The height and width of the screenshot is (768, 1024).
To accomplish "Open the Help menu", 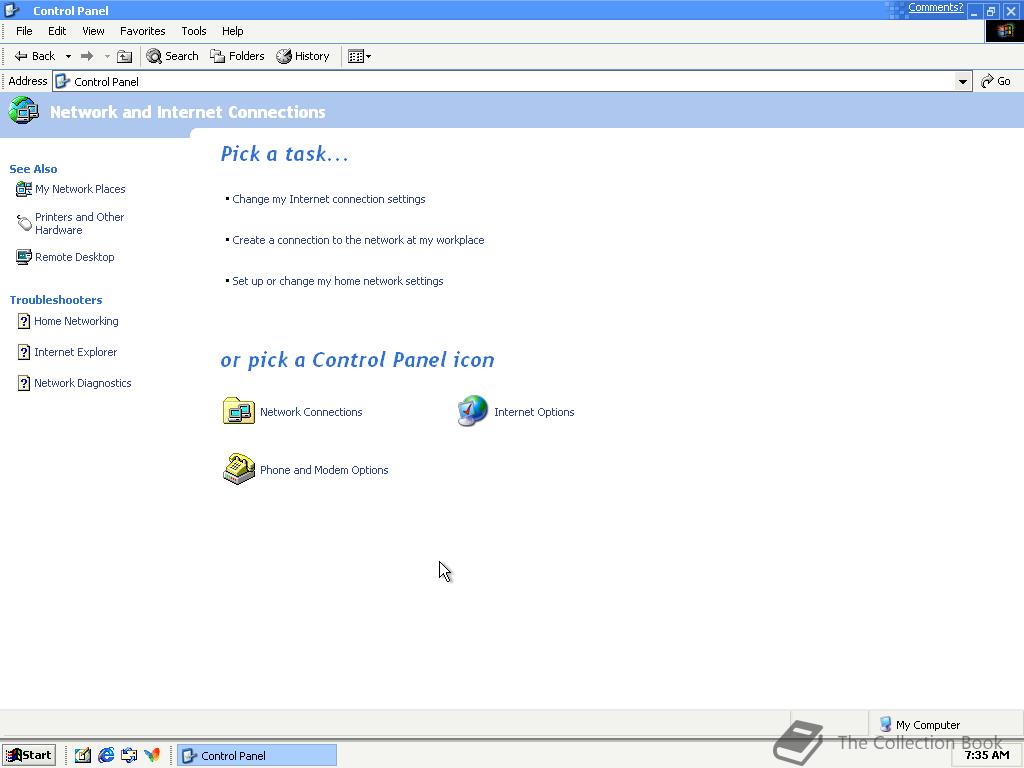I will tap(232, 31).
